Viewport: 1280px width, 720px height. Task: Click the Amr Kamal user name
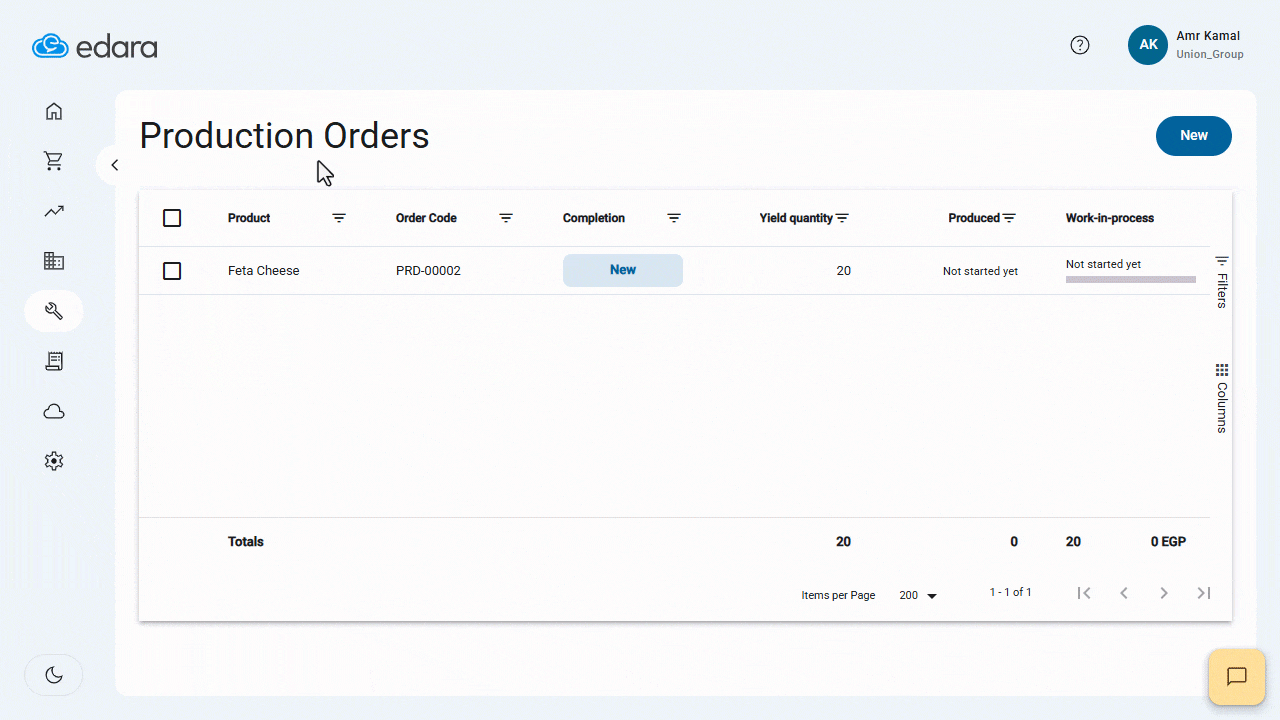pos(1208,36)
